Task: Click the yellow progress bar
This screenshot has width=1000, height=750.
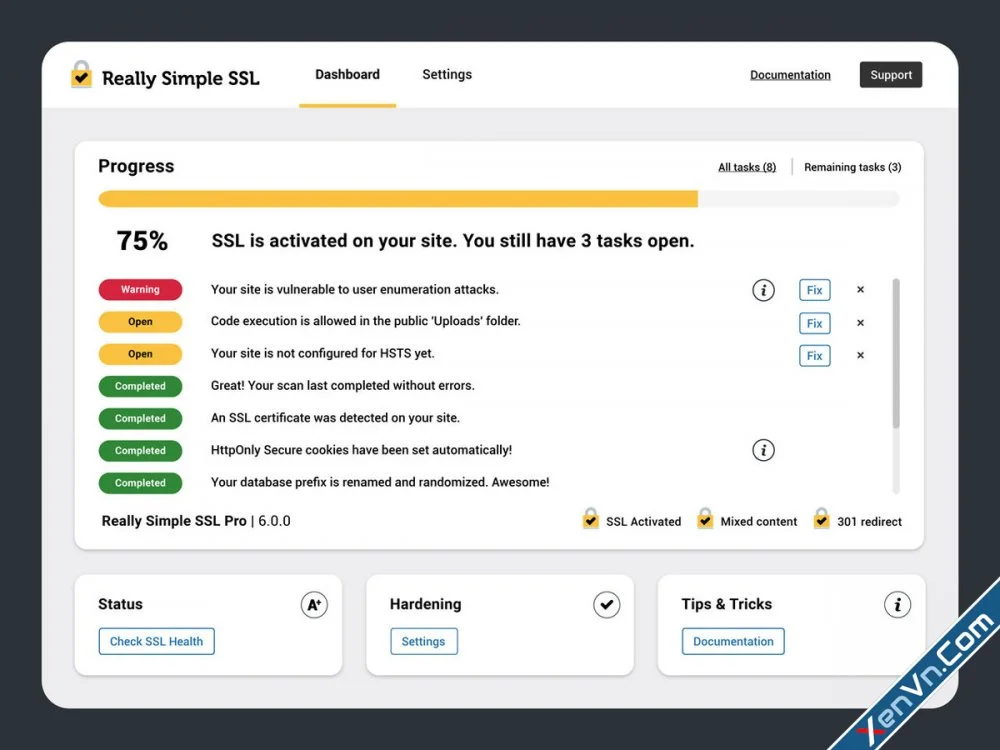Action: [x=398, y=199]
